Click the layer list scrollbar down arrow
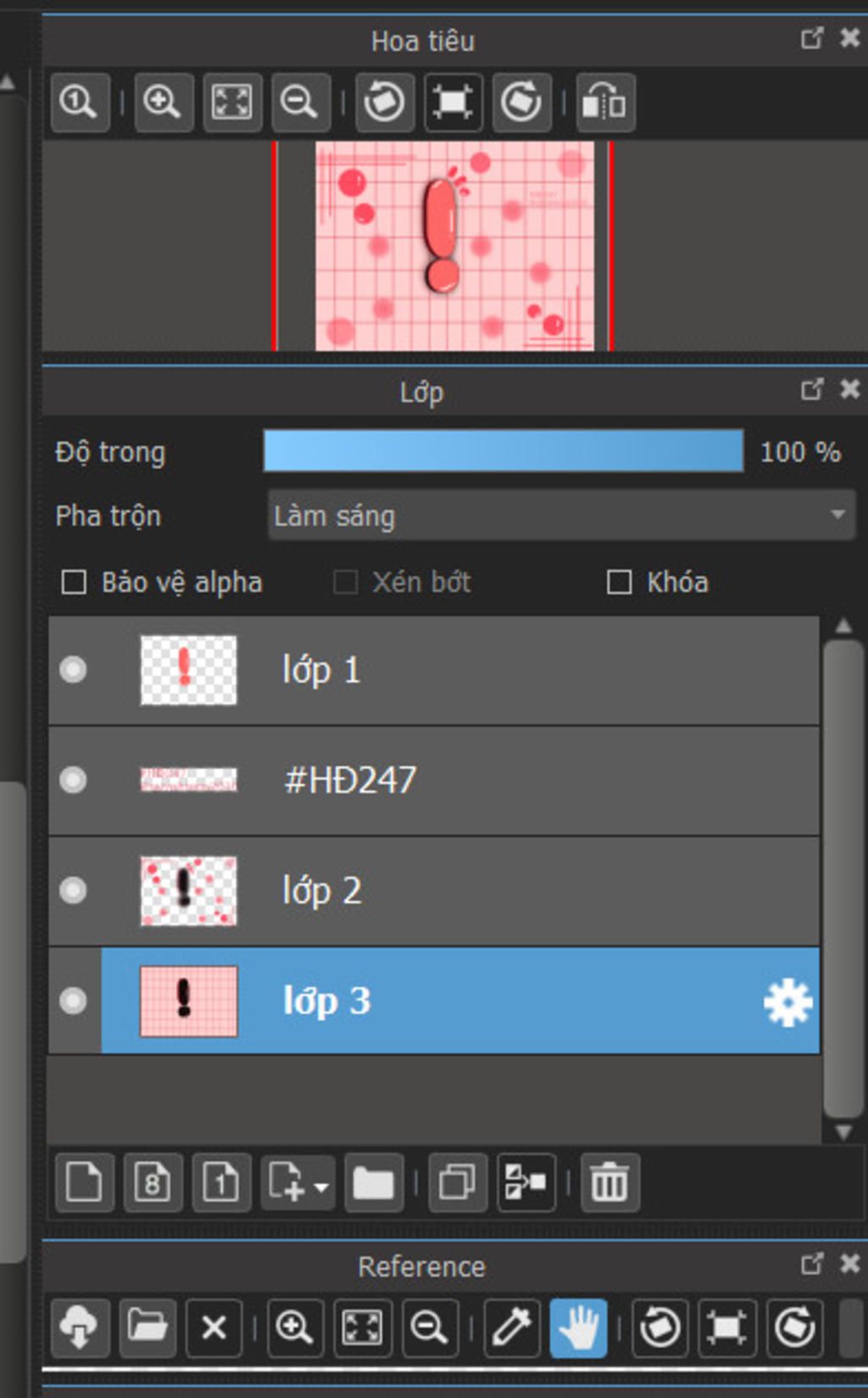 click(x=843, y=1132)
